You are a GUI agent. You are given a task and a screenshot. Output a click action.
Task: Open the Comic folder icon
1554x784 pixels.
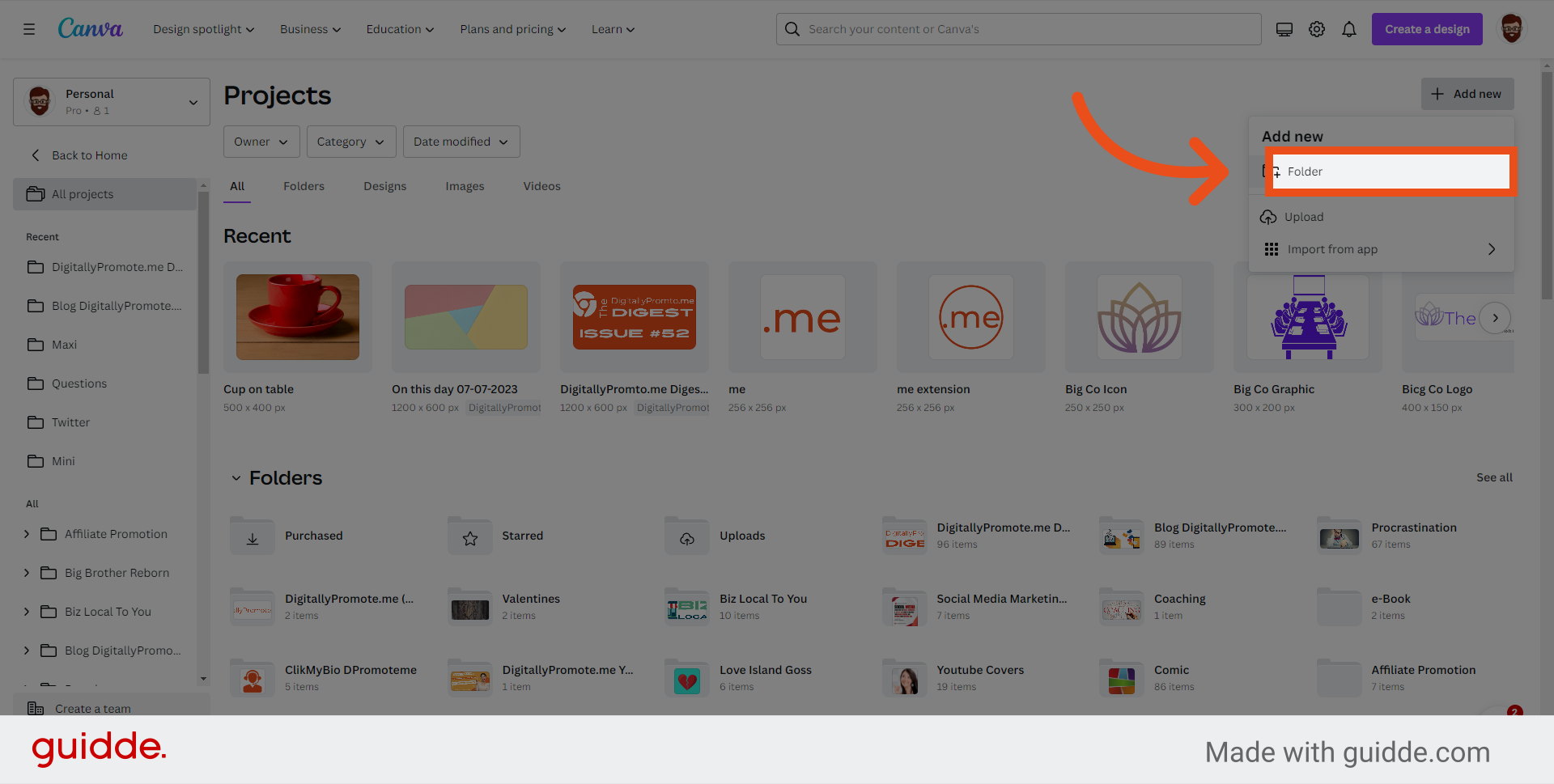tap(1122, 678)
